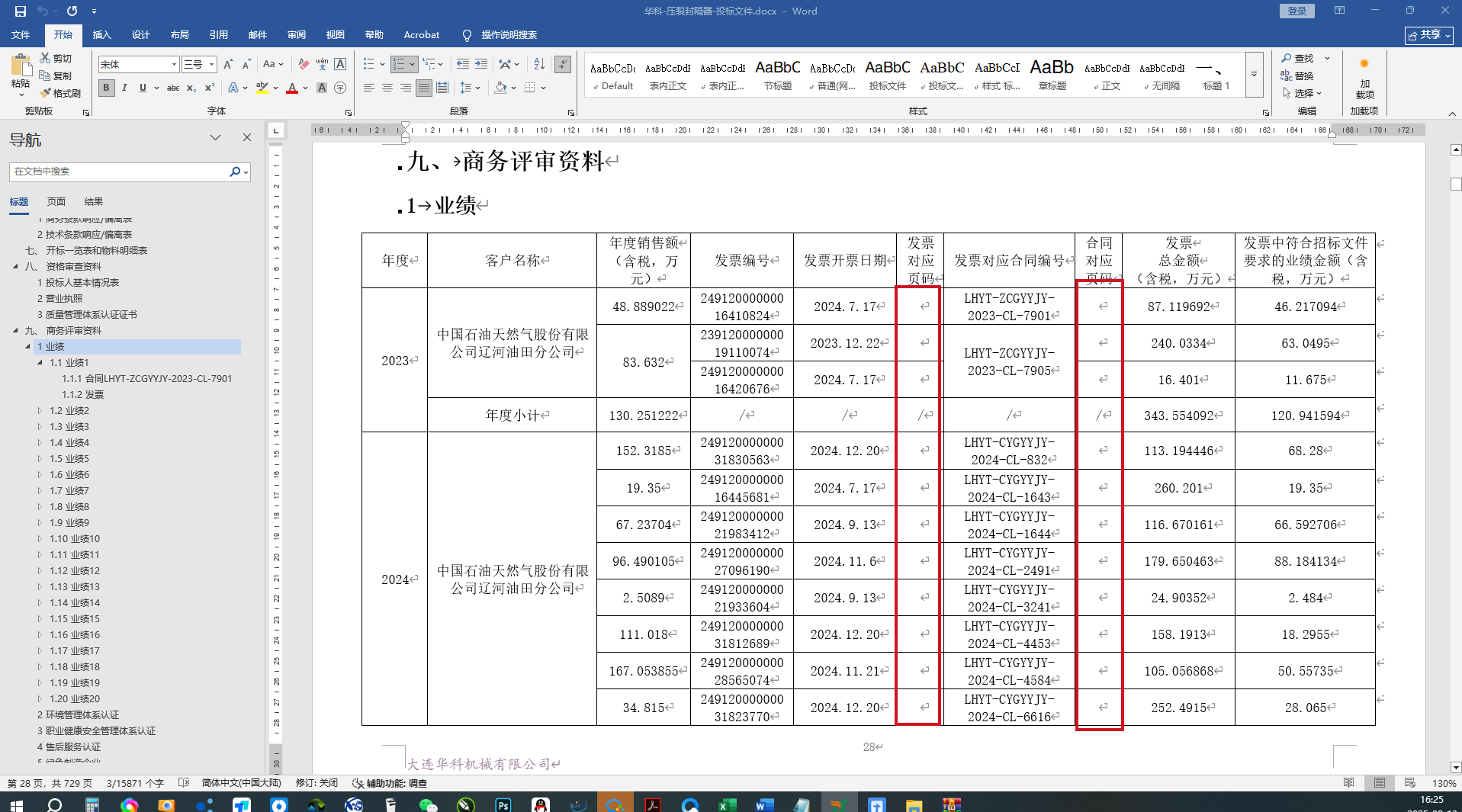The height and width of the screenshot is (812, 1462).
Task: Apply strikethrough formatting
Action: (x=173, y=88)
